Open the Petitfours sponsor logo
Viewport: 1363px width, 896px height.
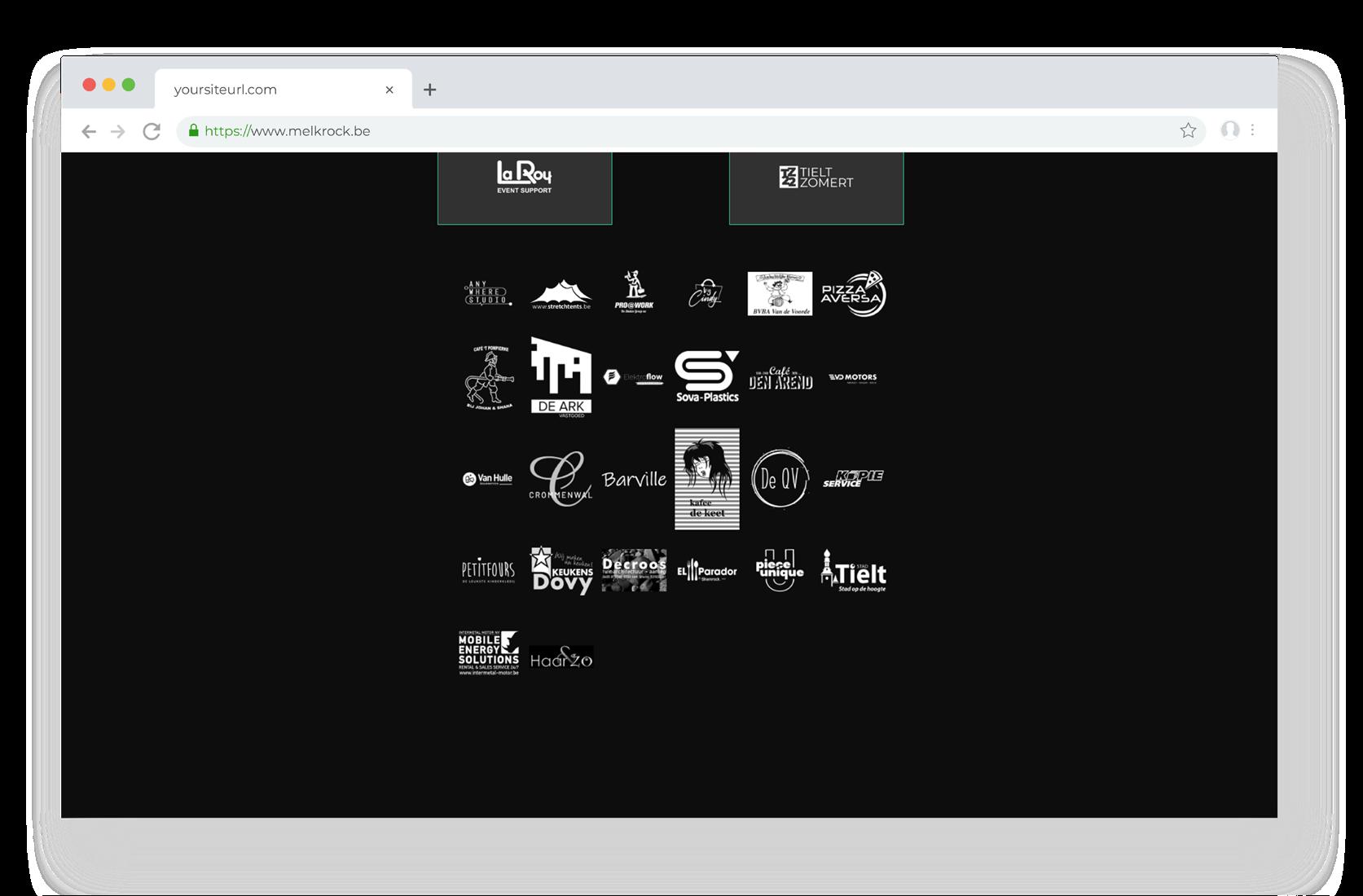pyautogui.click(x=488, y=572)
